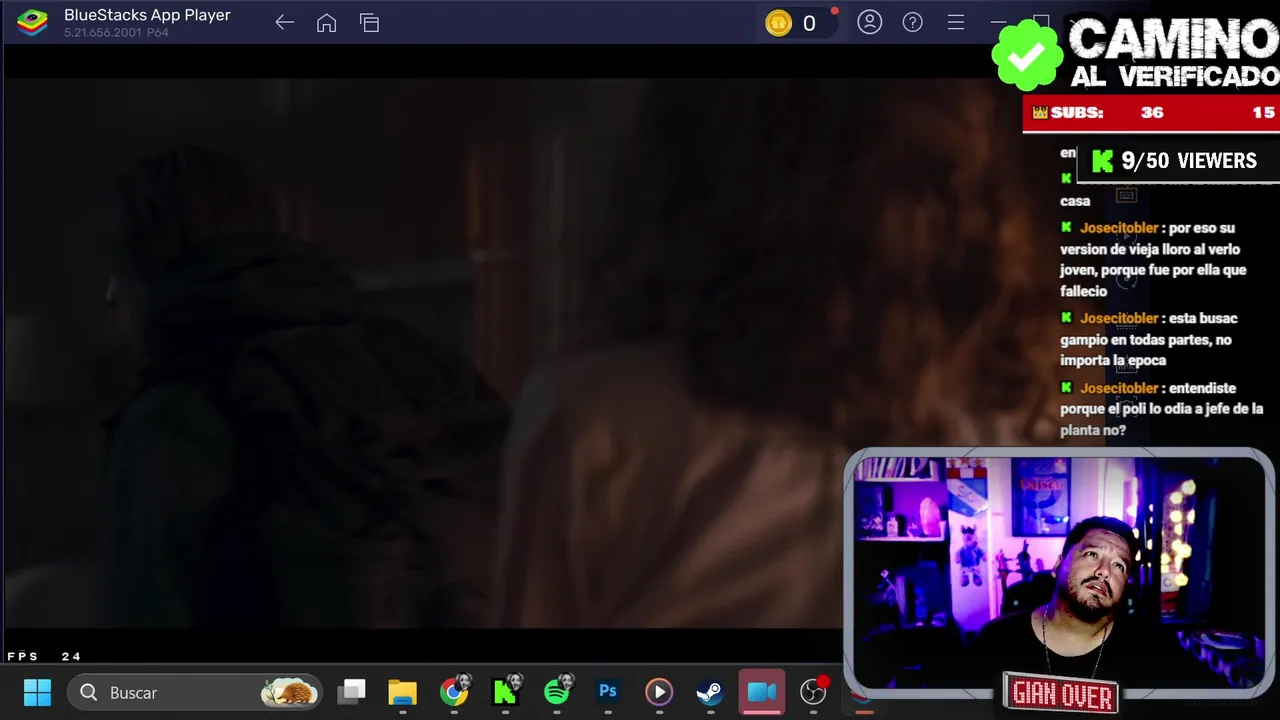This screenshot has width=1280, height=720.
Task: Click the Buscar taskbar search box
Action: [195, 692]
